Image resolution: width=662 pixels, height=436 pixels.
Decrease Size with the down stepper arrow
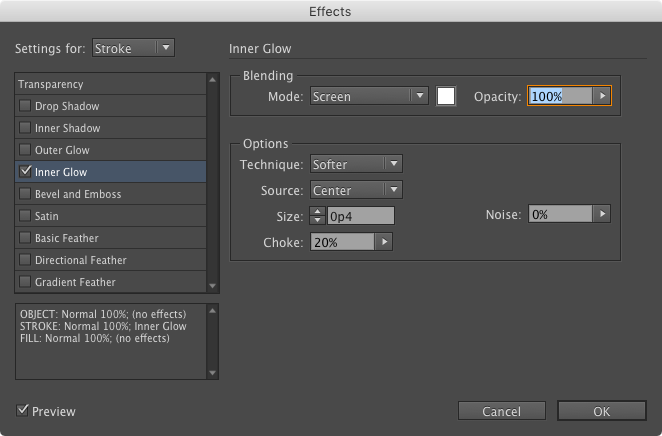pos(317,220)
